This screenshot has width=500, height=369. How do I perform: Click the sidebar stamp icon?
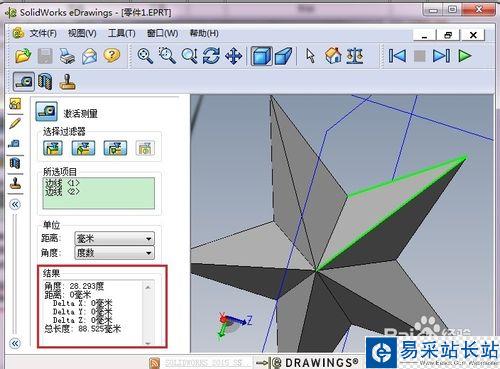(x=15, y=183)
